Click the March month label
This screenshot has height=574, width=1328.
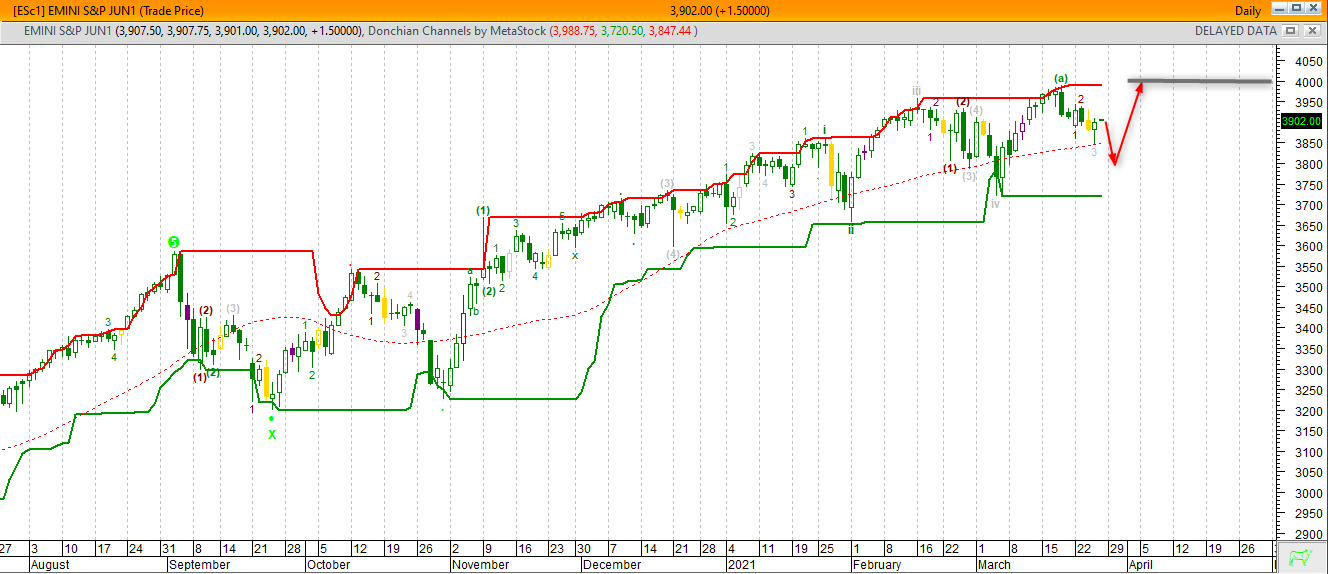pos(994,565)
